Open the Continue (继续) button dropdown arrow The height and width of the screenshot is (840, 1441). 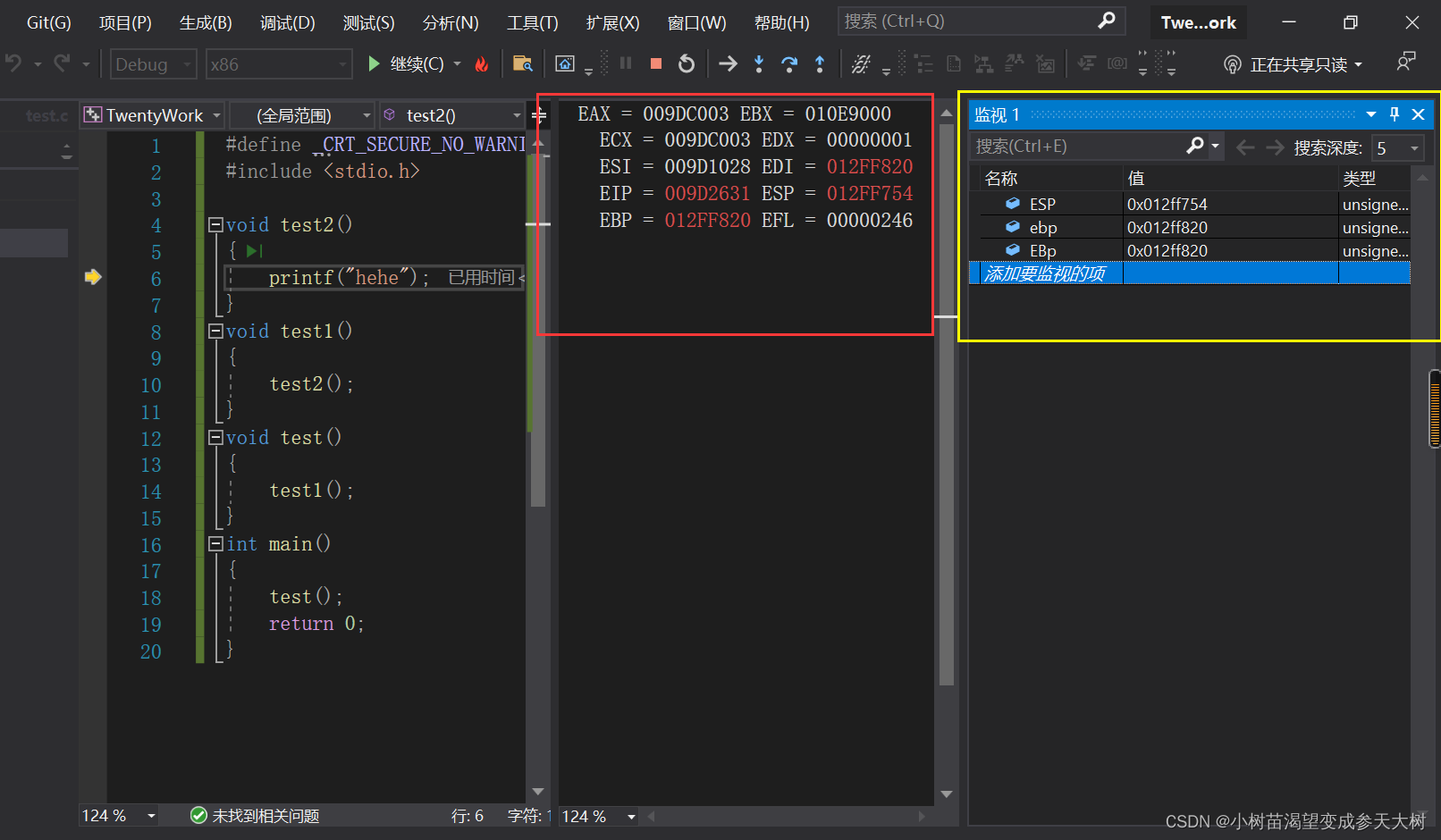click(x=457, y=63)
